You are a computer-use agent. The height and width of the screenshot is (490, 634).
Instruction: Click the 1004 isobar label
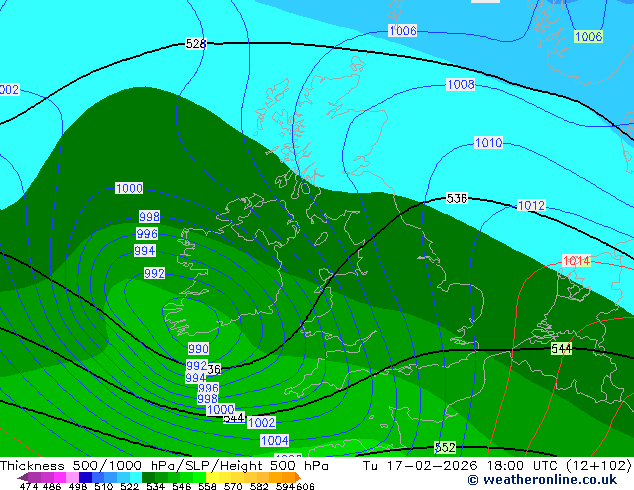point(275,441)
